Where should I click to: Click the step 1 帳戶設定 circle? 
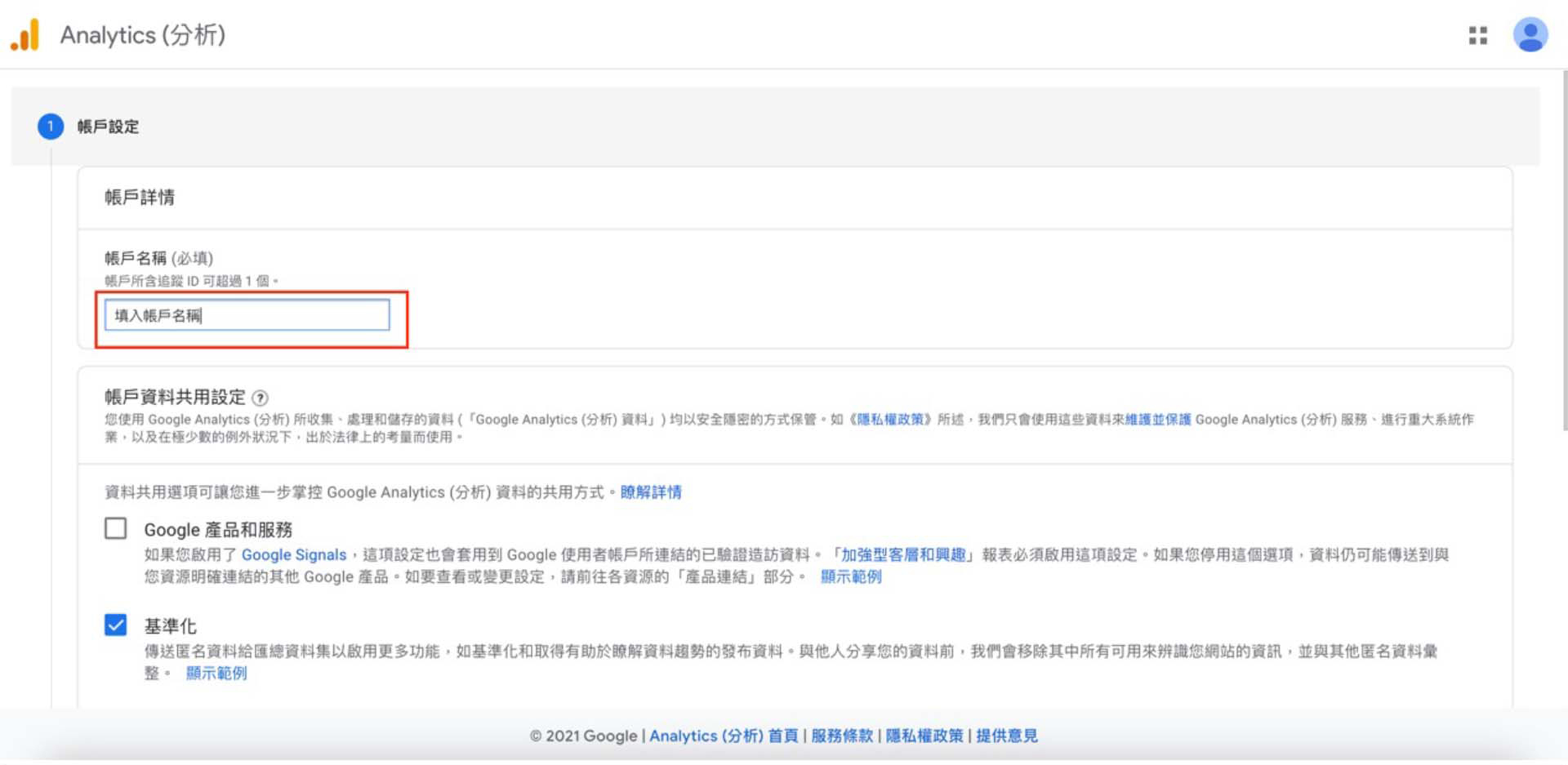51,127
